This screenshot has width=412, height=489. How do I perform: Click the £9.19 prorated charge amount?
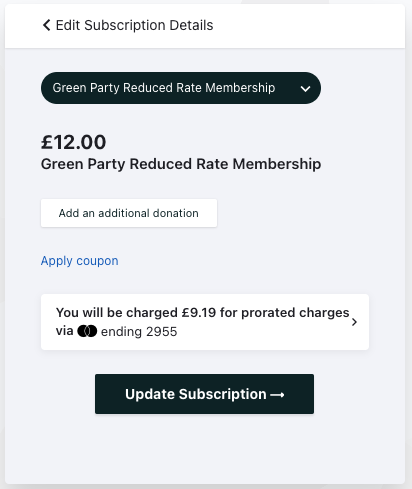pos(199,313)
